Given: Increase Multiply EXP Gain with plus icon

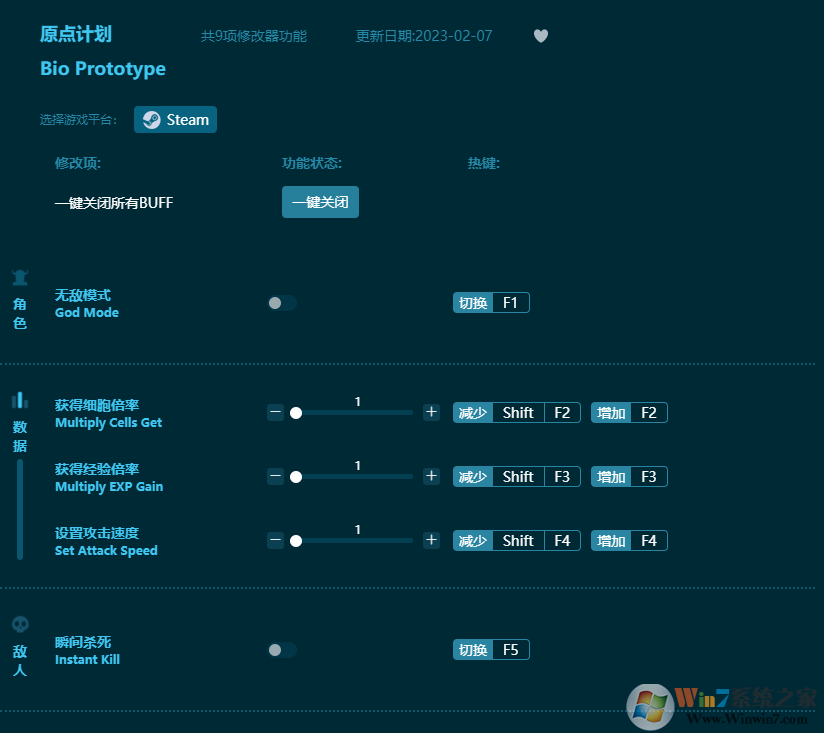Looking at the screenshot, I should 431,476.
